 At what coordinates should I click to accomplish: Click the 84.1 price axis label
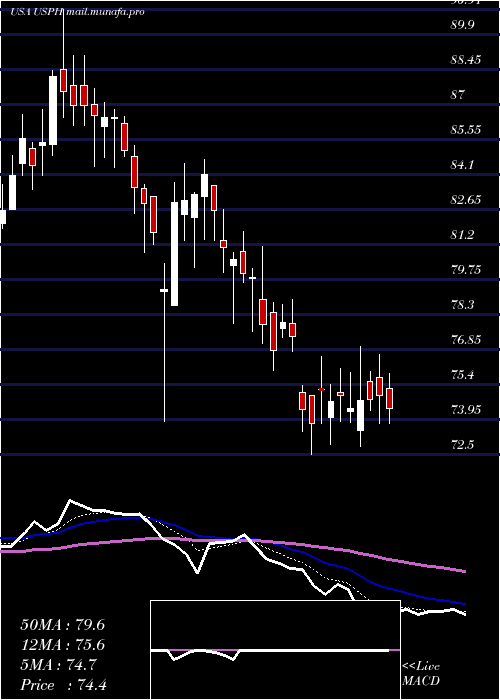463,165
